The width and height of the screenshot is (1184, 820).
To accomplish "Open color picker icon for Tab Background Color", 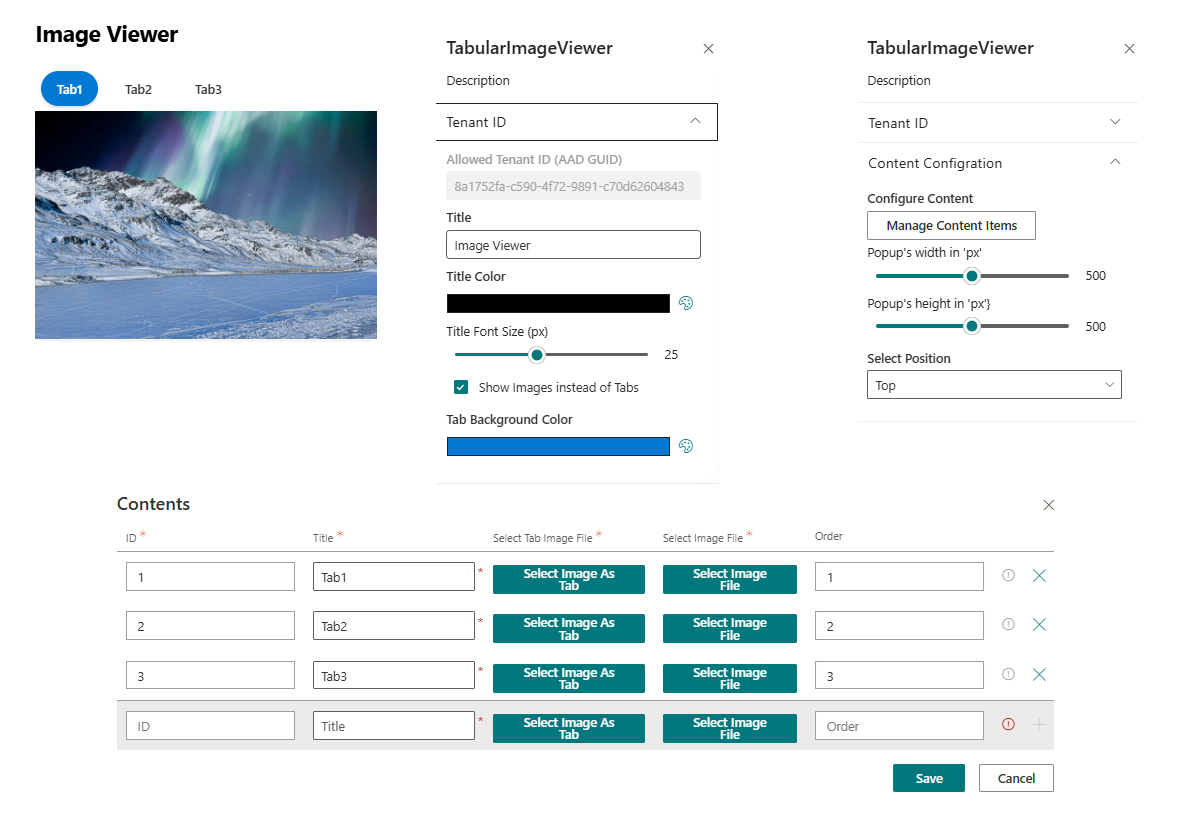I will pos(686,447).
